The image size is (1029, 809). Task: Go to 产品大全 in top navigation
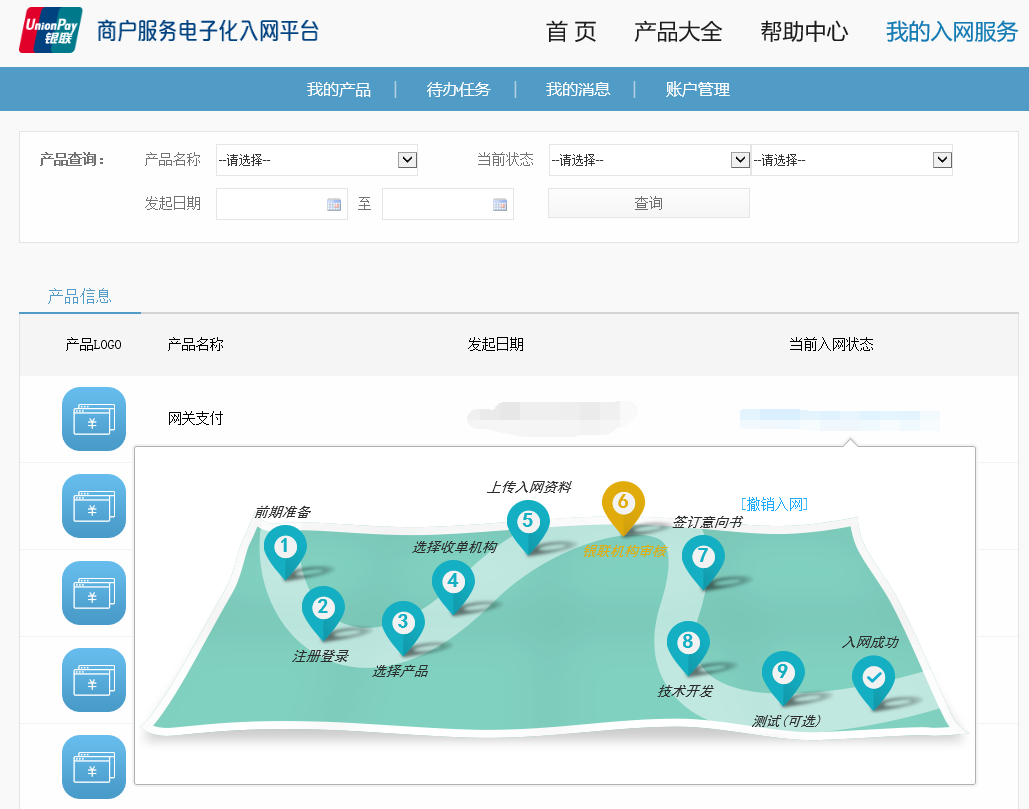[x=677, y=32]
